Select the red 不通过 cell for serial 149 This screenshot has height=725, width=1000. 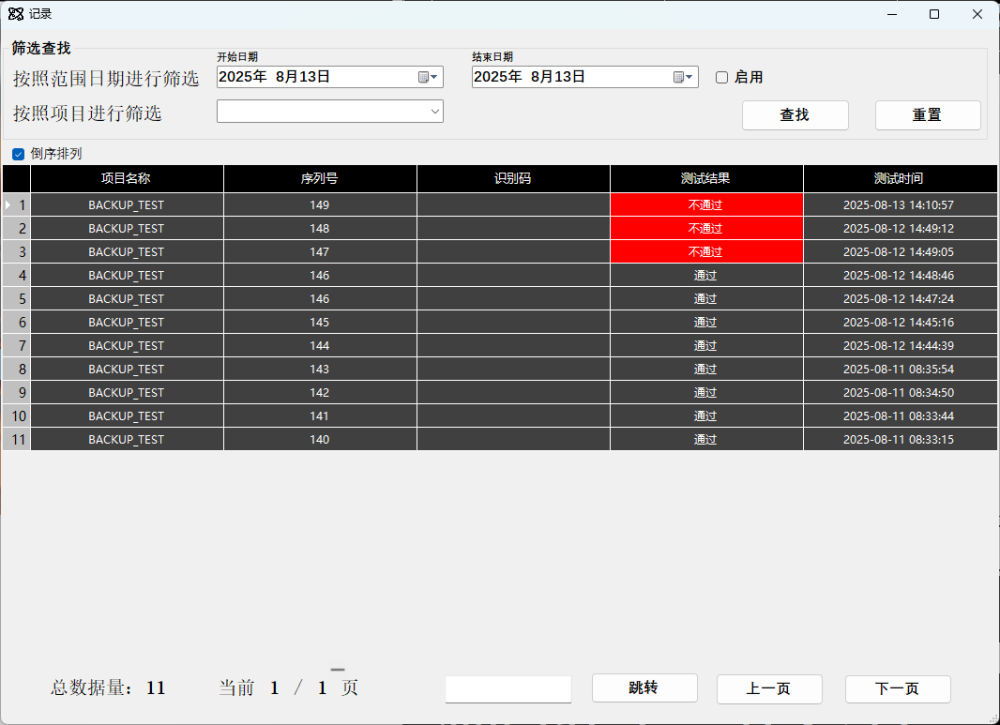pos(705,205)
